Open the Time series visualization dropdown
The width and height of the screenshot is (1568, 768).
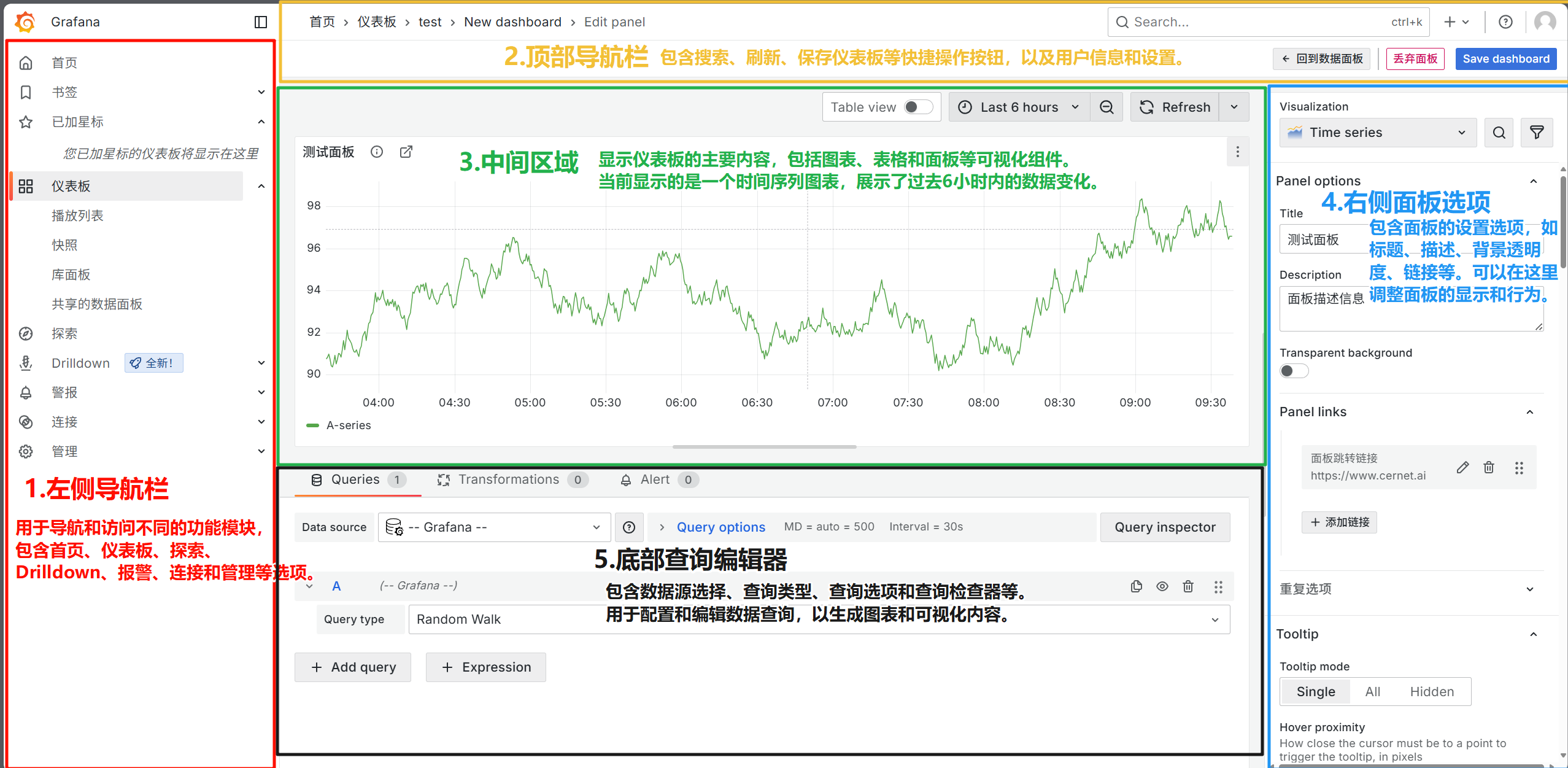(1377, 133)
